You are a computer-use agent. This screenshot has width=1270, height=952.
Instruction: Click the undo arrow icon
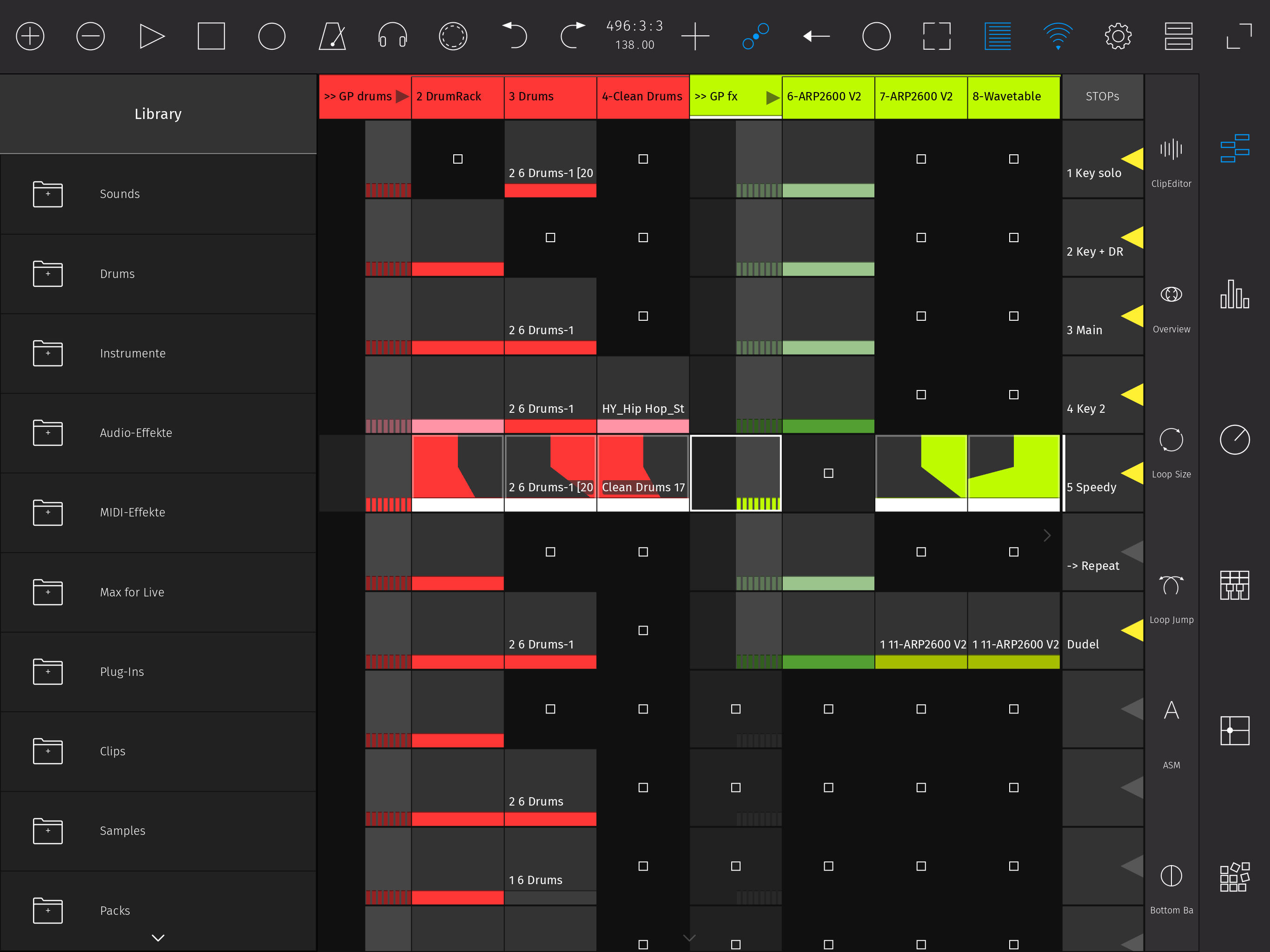click(x=515, y=36)
